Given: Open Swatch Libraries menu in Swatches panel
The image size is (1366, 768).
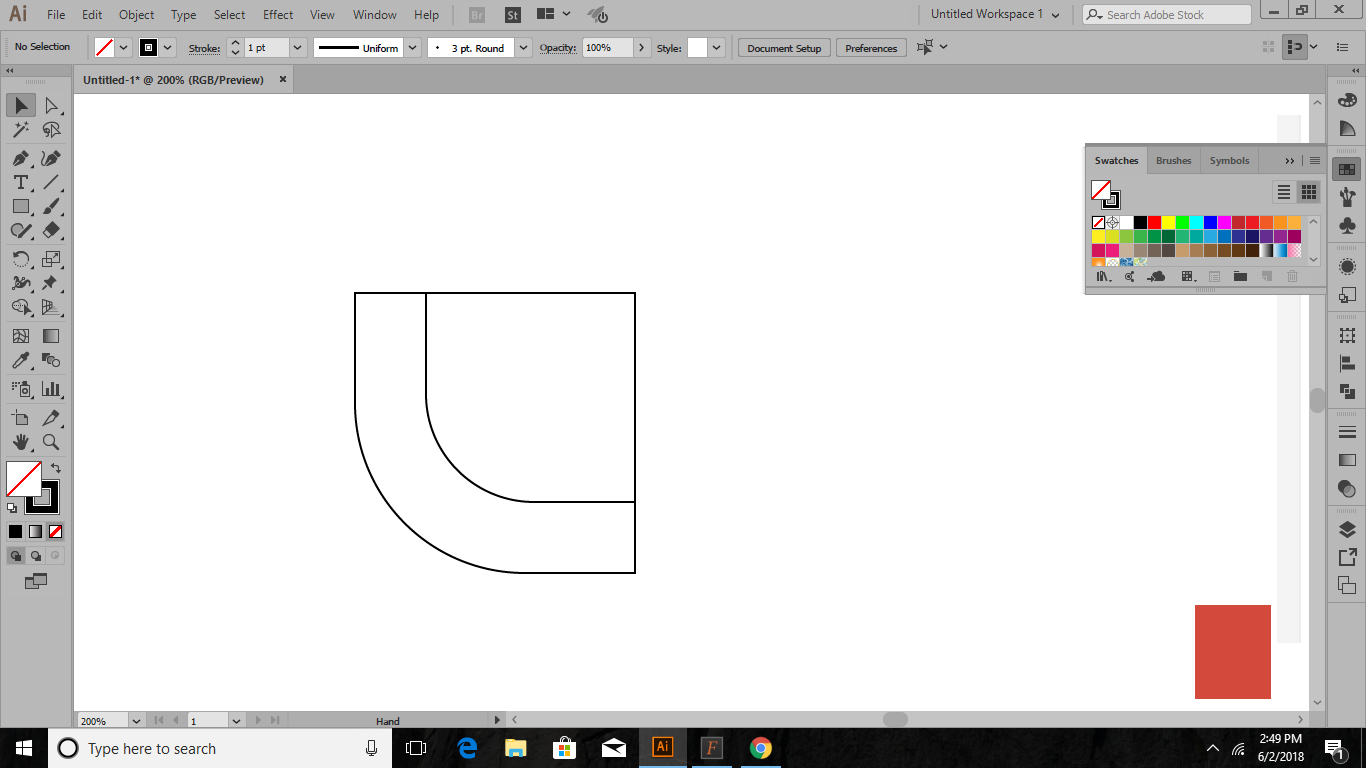Looking at the screenshot, I should (1104, 277).
